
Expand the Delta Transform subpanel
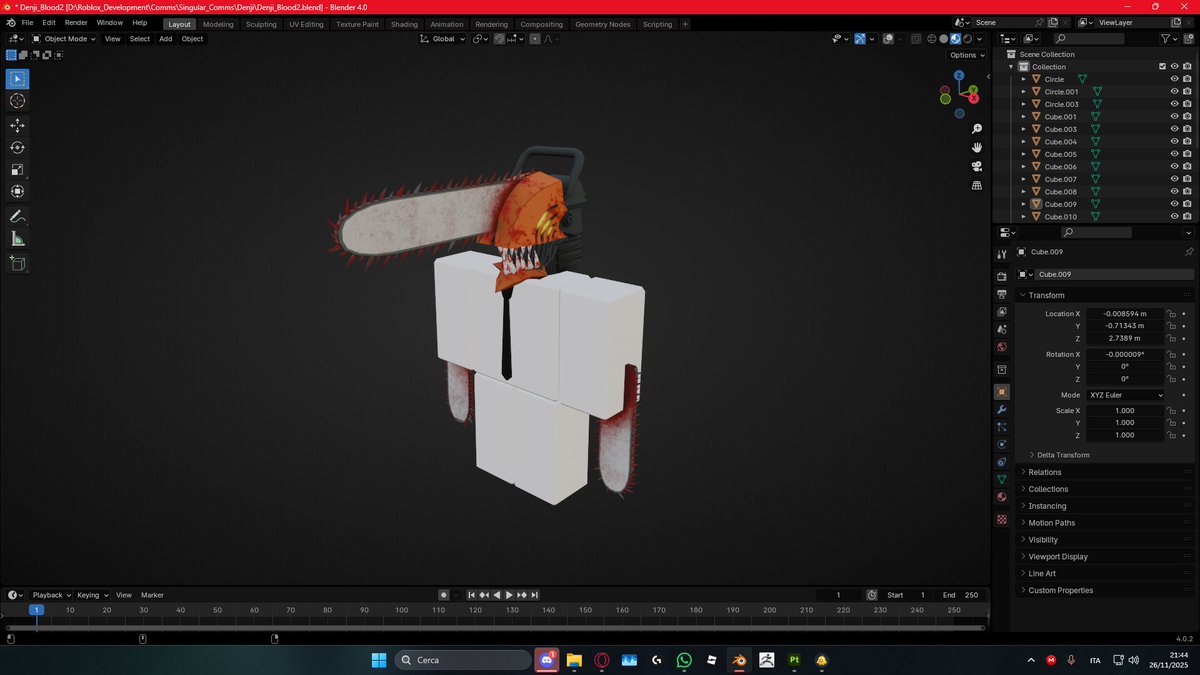pyautogui.click(x=1063, y=455)
